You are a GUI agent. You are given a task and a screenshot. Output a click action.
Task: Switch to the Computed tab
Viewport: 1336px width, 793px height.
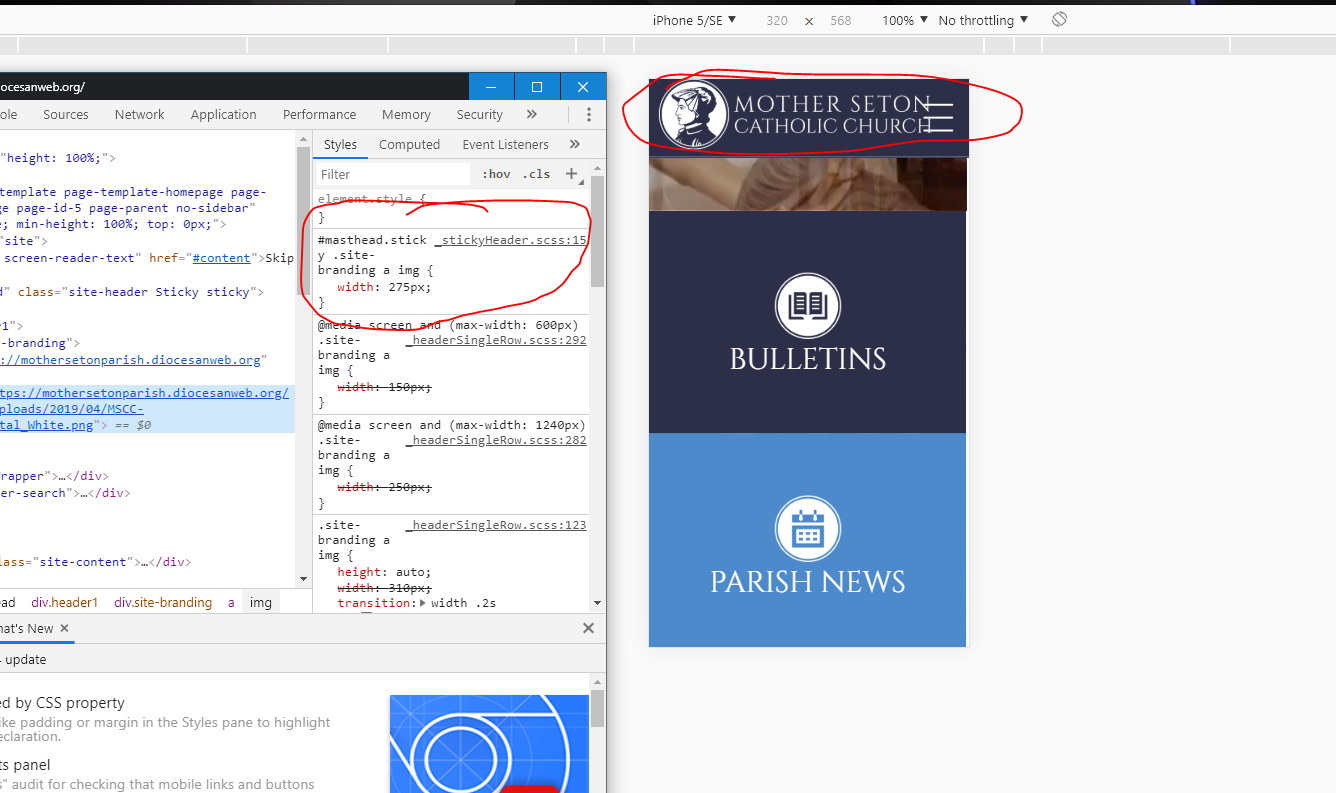(x=409, y=144)
